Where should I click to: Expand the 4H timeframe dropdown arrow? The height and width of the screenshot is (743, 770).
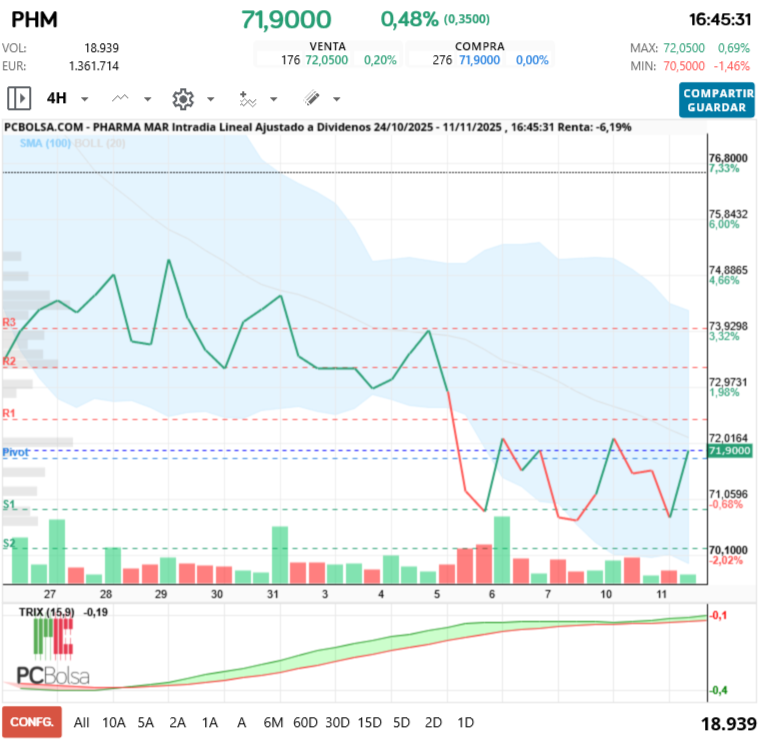84,99
